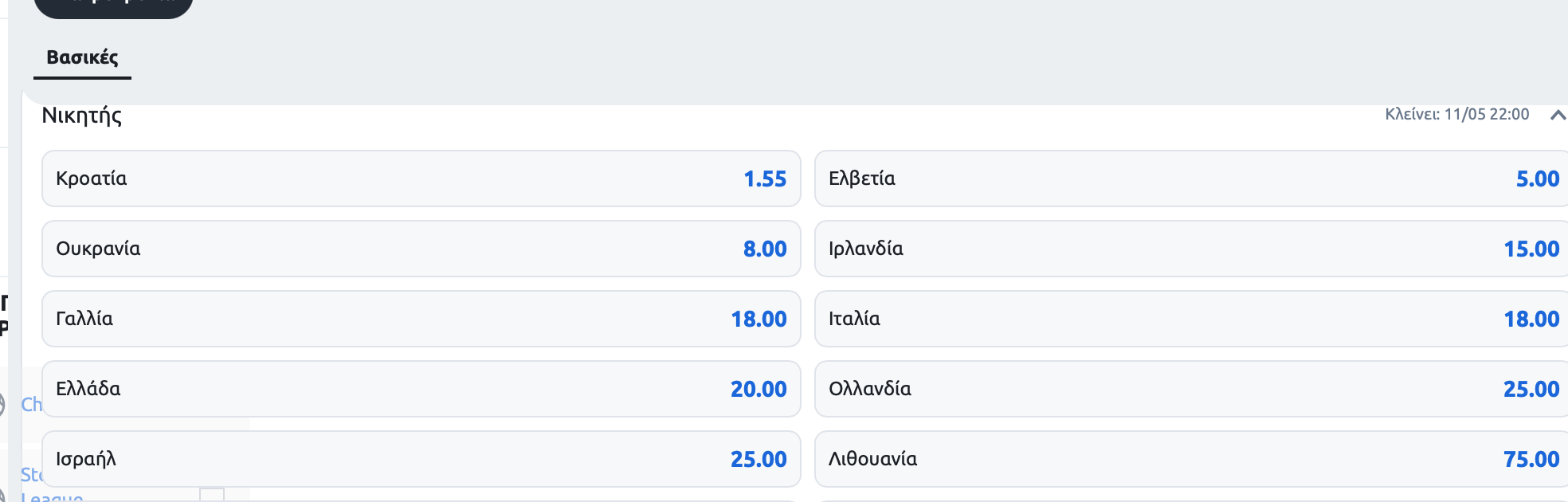Image resolution: width=1568 pixels, height=502 pixels.
Task: Open the Βασικές tab
Action: pos(82,57)
